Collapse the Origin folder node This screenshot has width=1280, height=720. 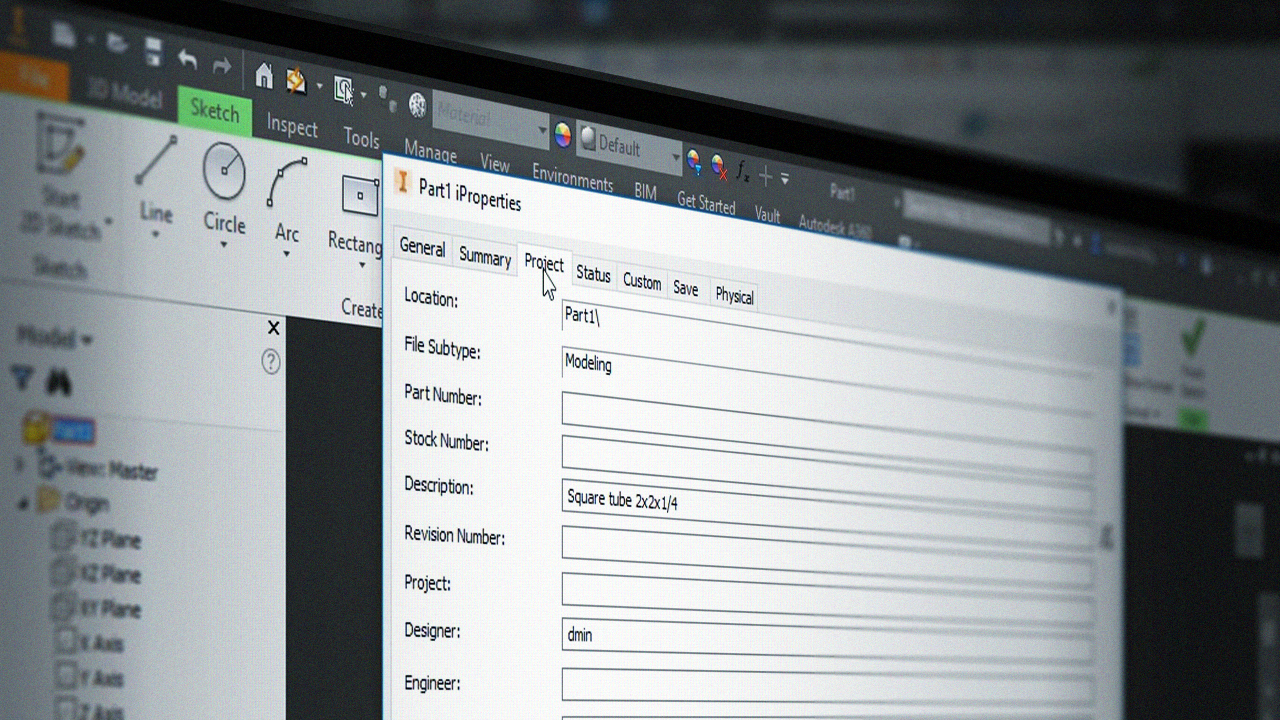pos(23,503)
